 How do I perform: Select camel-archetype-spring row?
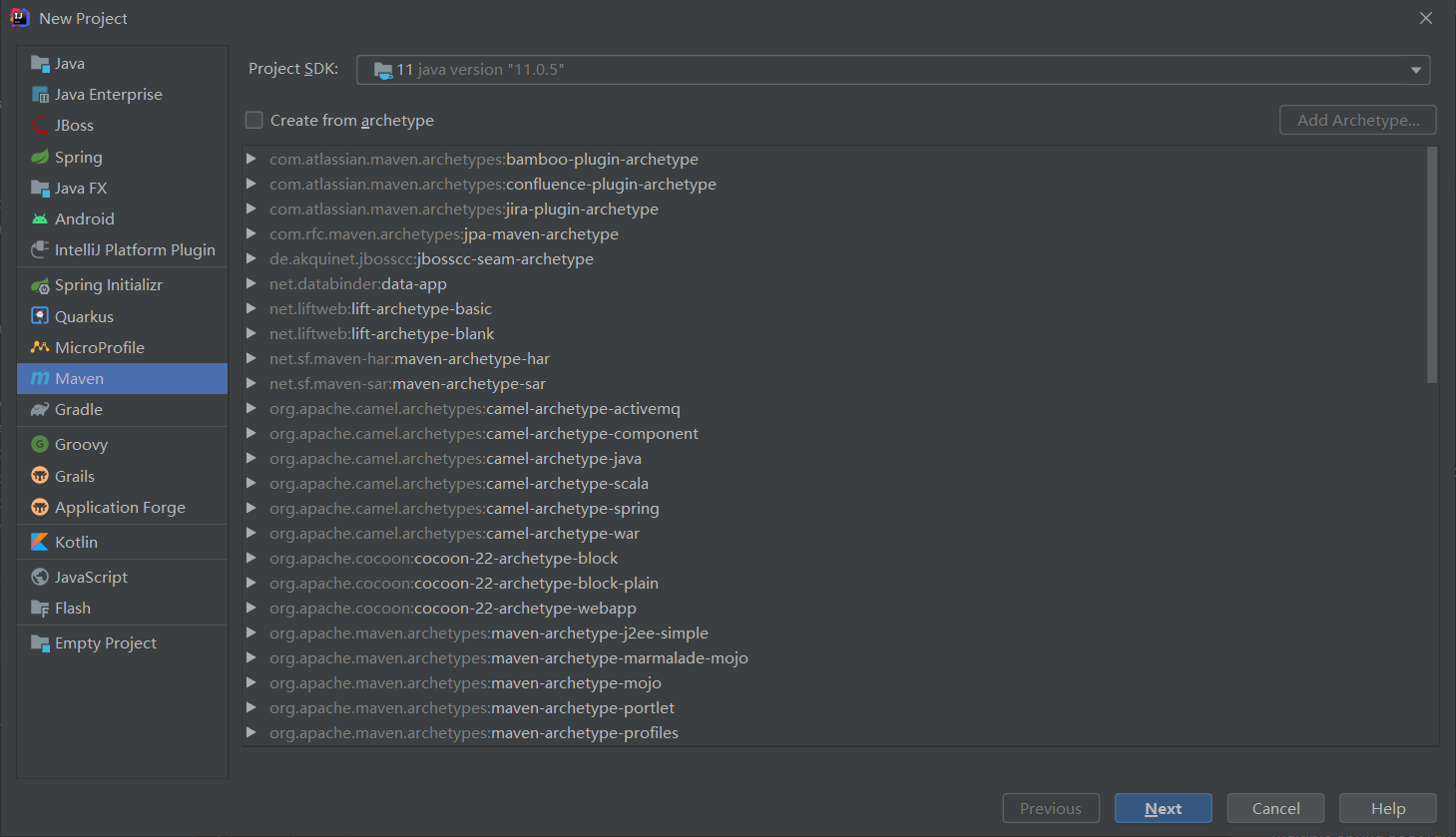834,508
